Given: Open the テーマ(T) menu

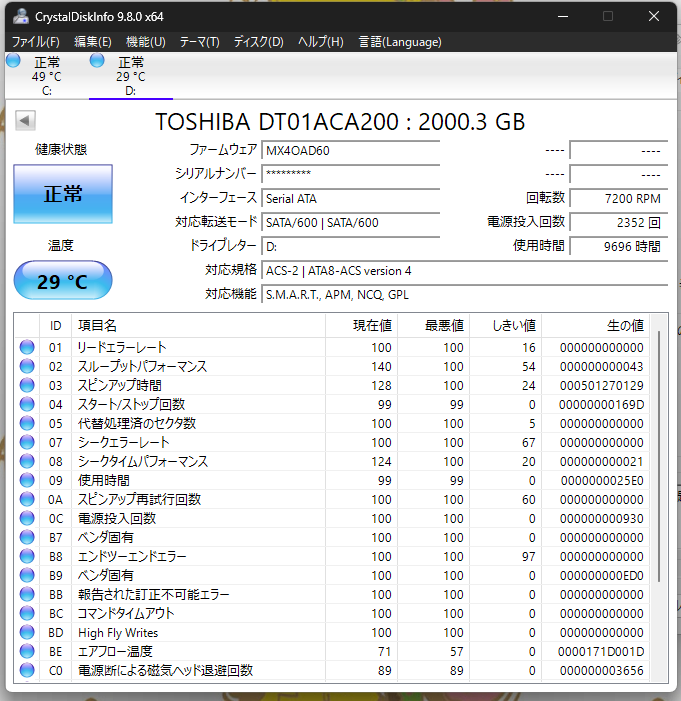Looking at the screenshot, I should (199, 42).
